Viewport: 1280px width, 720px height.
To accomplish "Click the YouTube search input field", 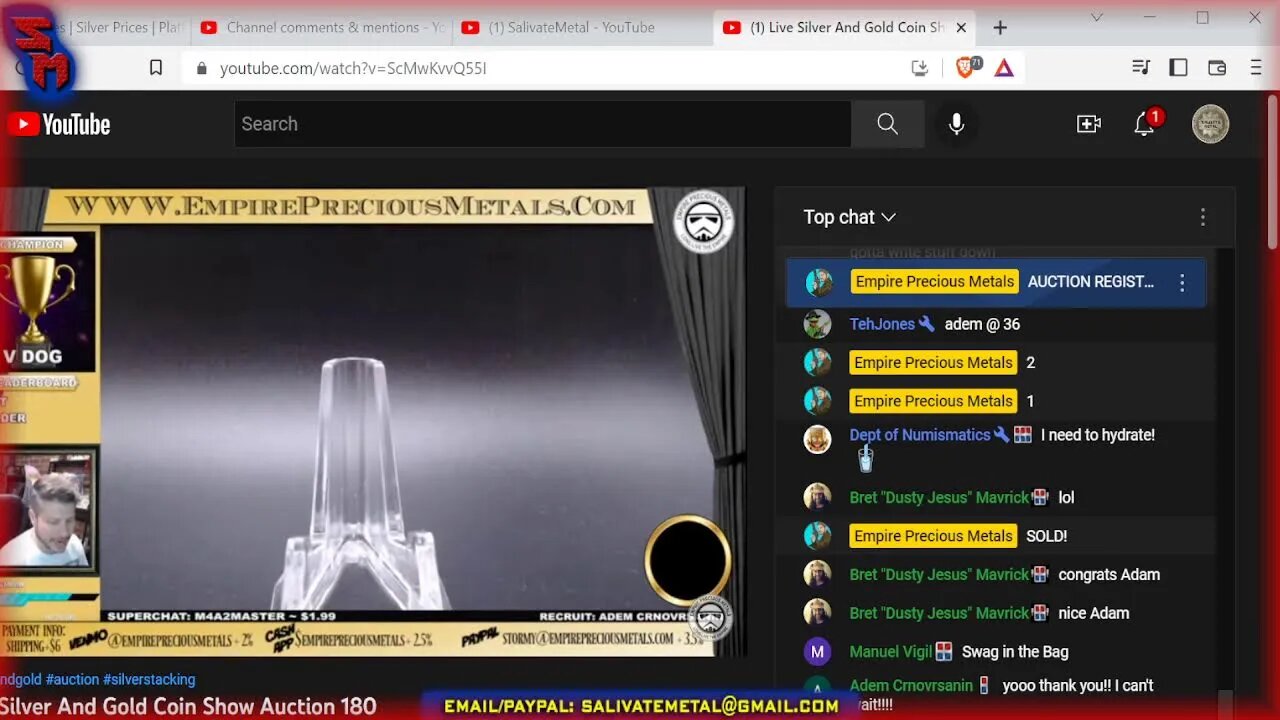I will pos(543,124).
